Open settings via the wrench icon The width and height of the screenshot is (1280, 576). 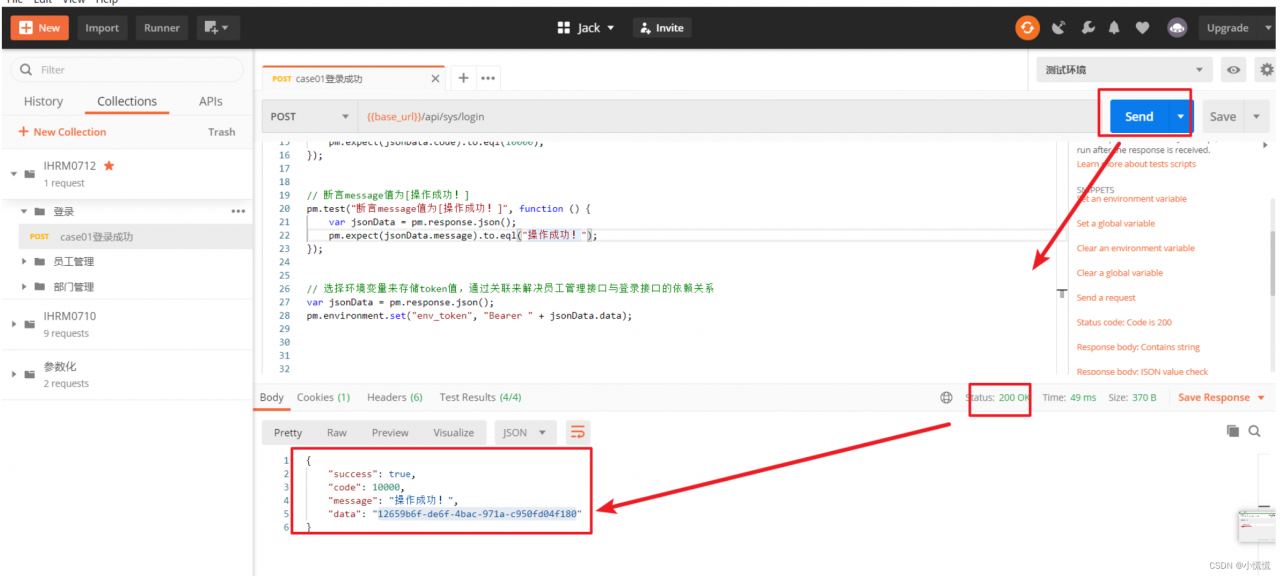tap(1088, 28)
